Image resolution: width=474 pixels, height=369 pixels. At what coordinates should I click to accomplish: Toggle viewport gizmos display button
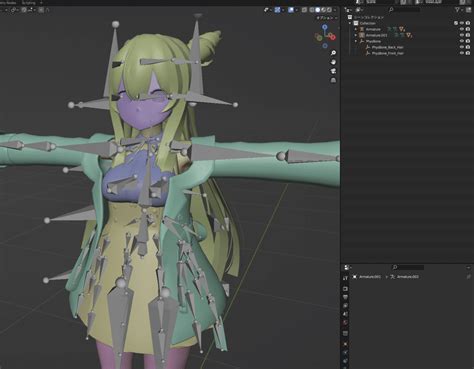click(277, 10)
